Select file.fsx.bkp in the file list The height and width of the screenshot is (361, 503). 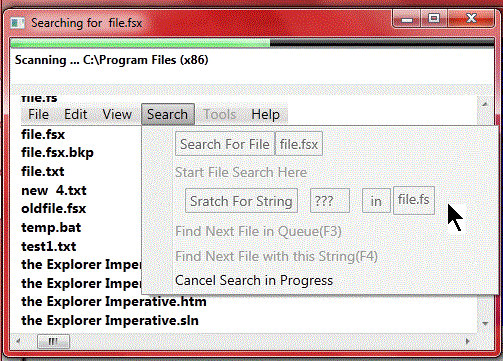[x=57, y=153]
